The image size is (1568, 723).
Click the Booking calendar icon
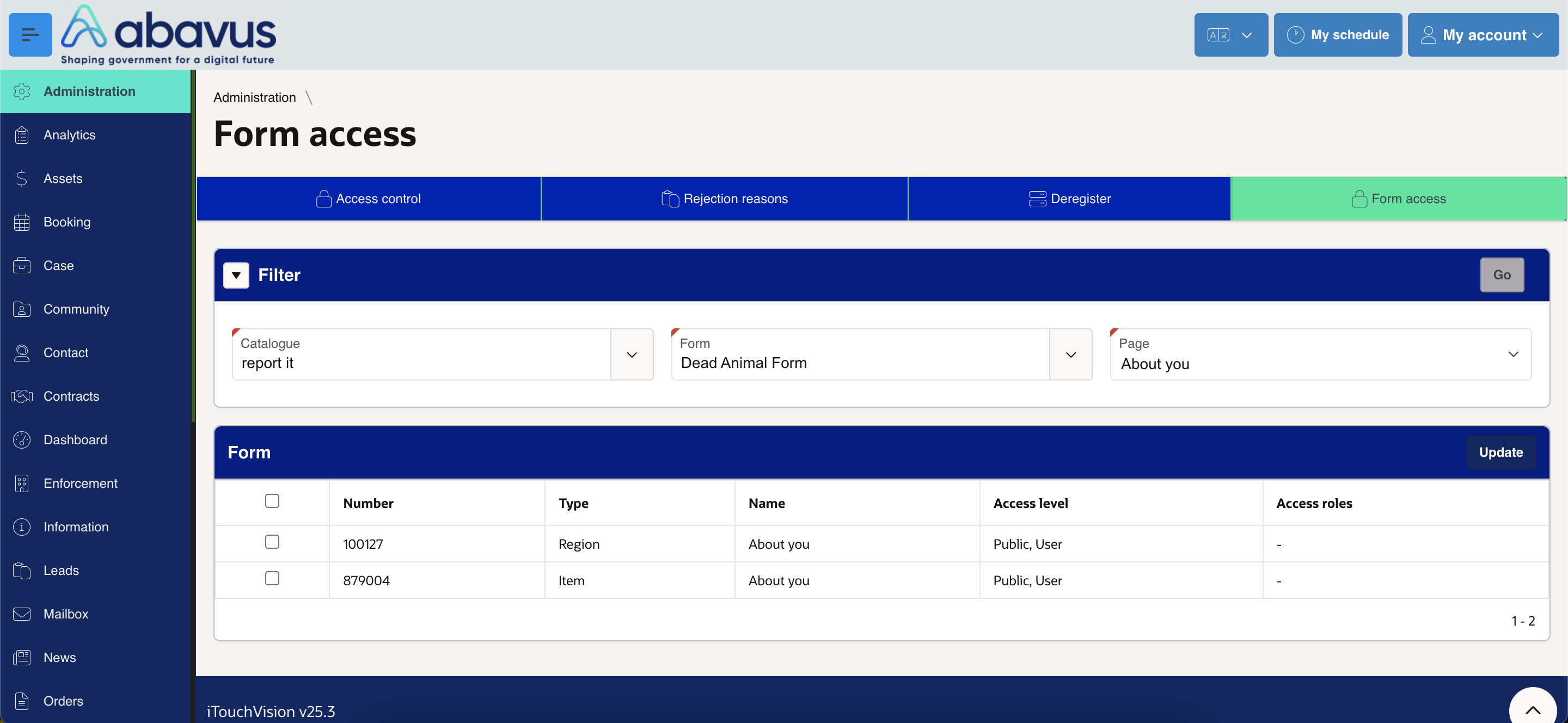point(22,222)
